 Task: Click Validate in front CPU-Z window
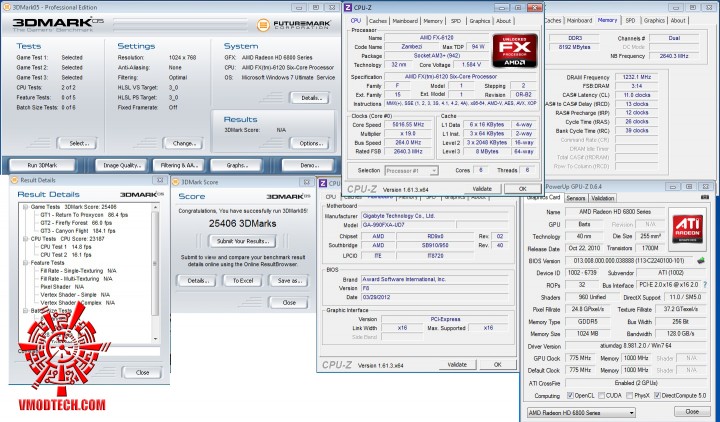[482, 189]
